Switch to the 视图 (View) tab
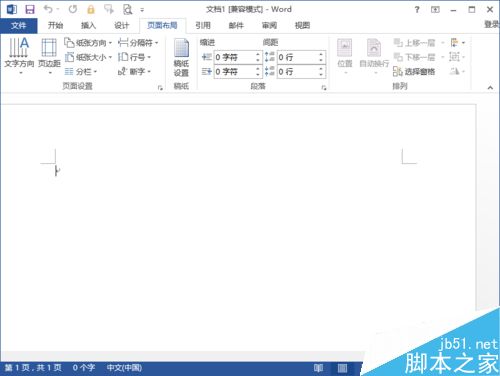 point(302,25)
